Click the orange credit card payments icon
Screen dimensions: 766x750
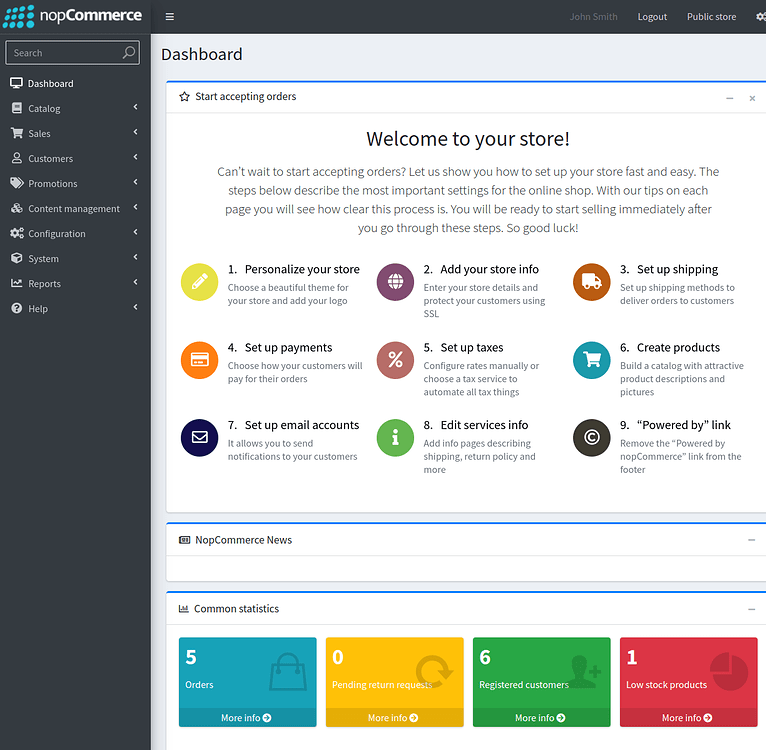click(x=199, y=360)
